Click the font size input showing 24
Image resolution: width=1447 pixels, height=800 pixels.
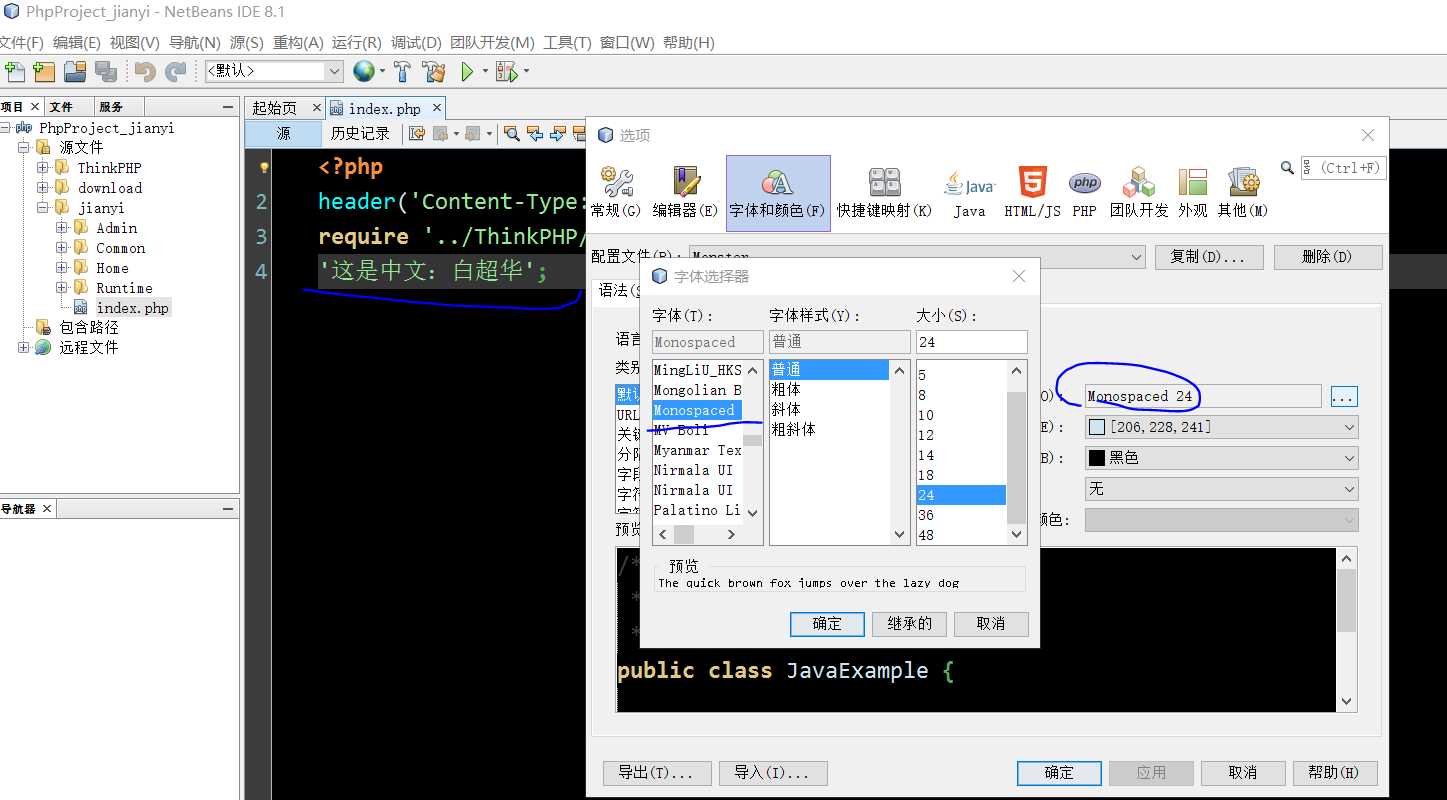coord(971,342)
